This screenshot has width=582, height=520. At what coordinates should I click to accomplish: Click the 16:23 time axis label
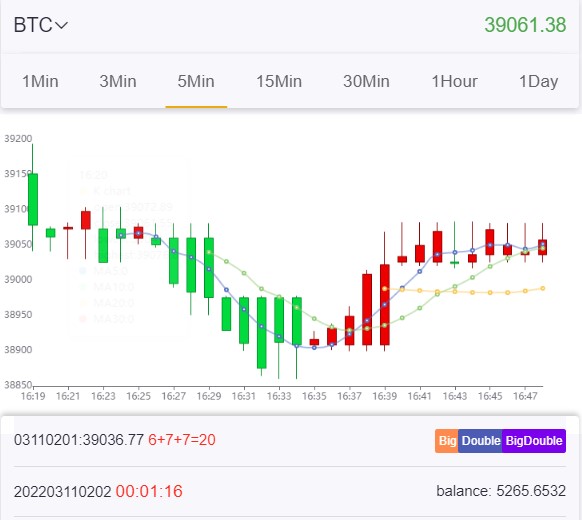[103, 396]
